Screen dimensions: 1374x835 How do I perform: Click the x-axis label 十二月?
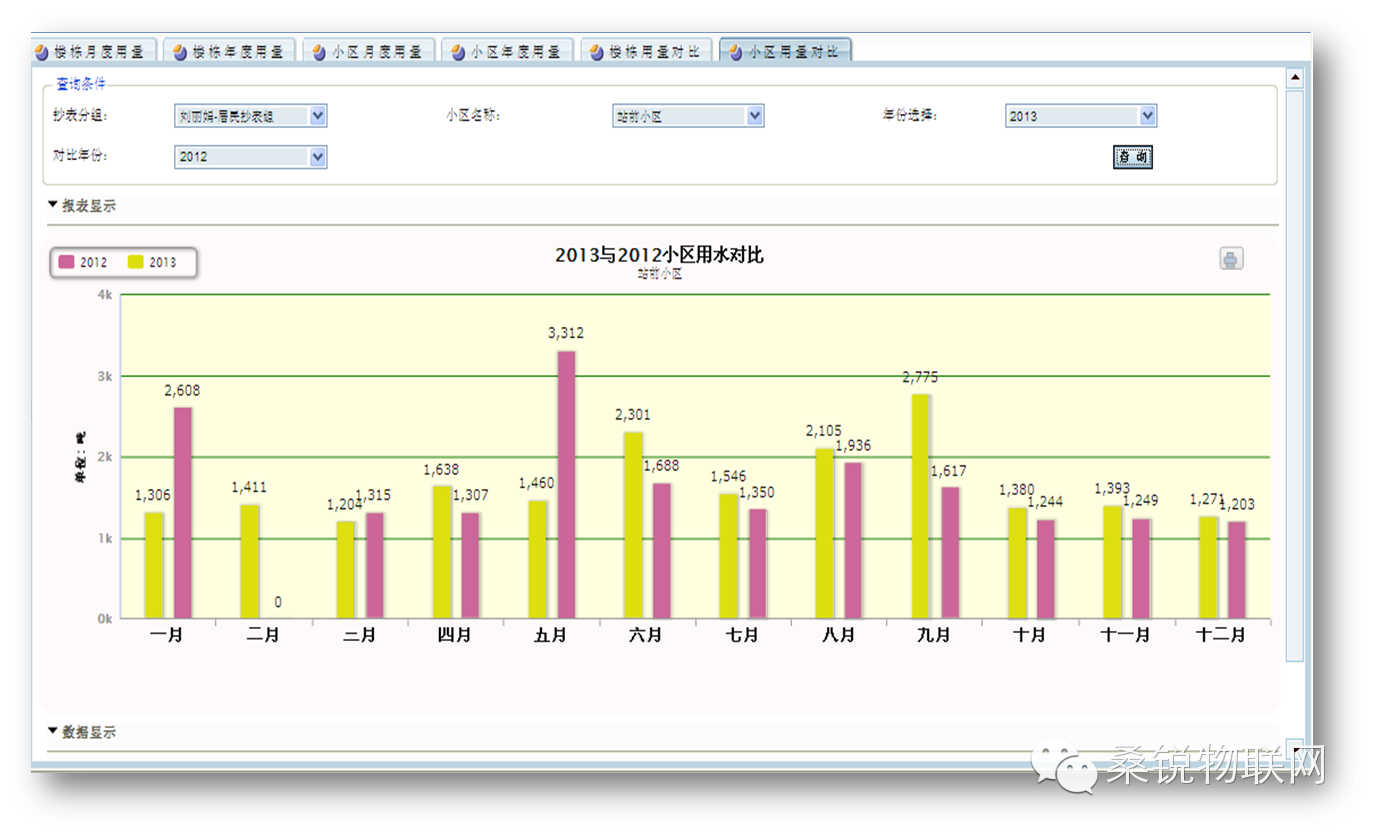pos(1221,635)
